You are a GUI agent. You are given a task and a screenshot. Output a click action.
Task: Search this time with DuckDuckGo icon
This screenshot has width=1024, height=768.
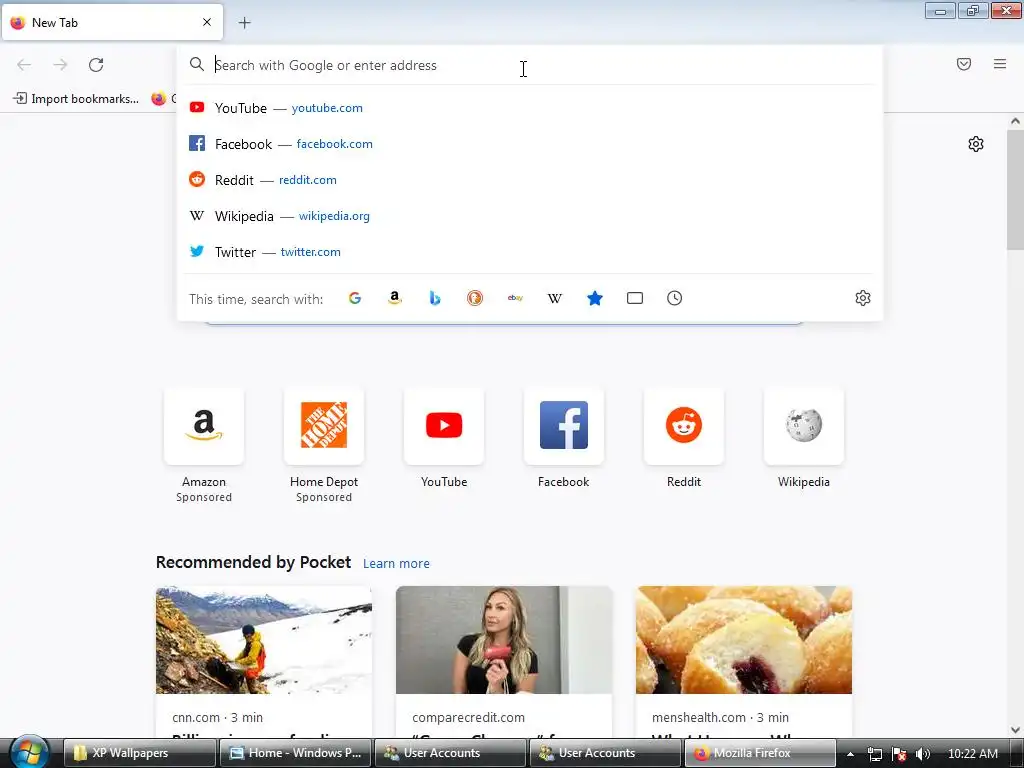tap(475, 298)
